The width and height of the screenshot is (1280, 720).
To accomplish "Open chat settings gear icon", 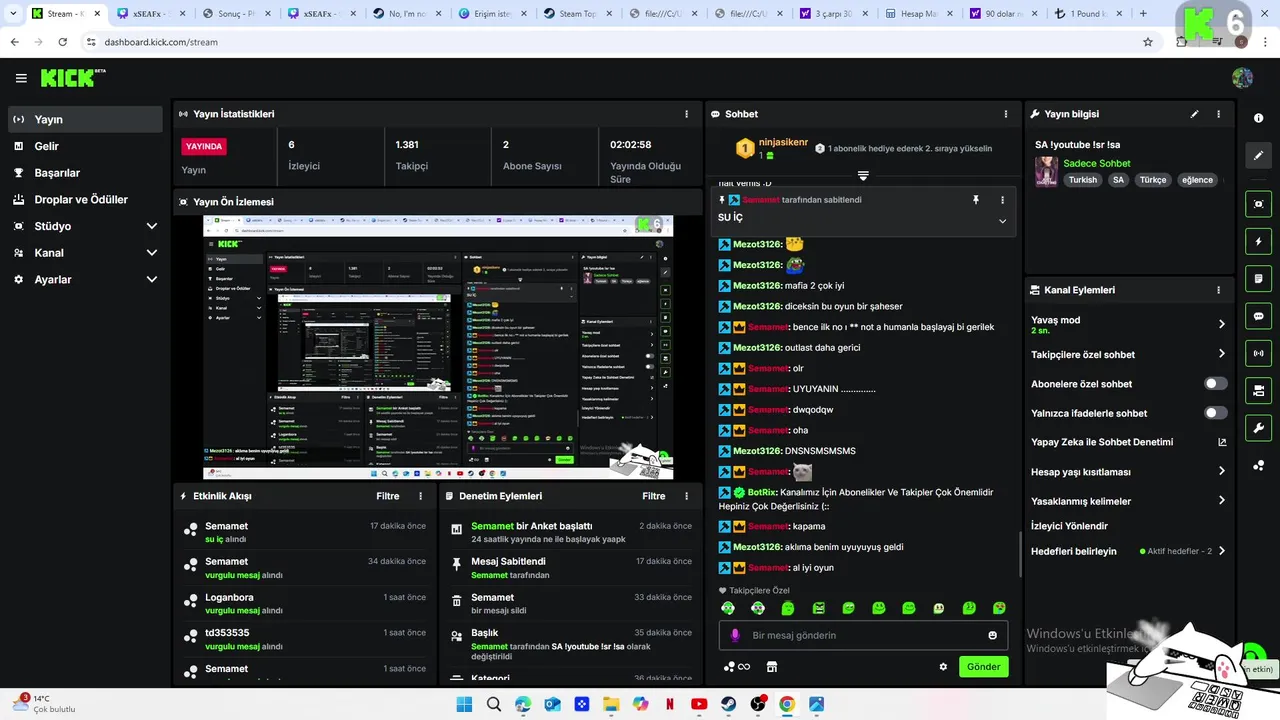I will (x=942, y=667).
